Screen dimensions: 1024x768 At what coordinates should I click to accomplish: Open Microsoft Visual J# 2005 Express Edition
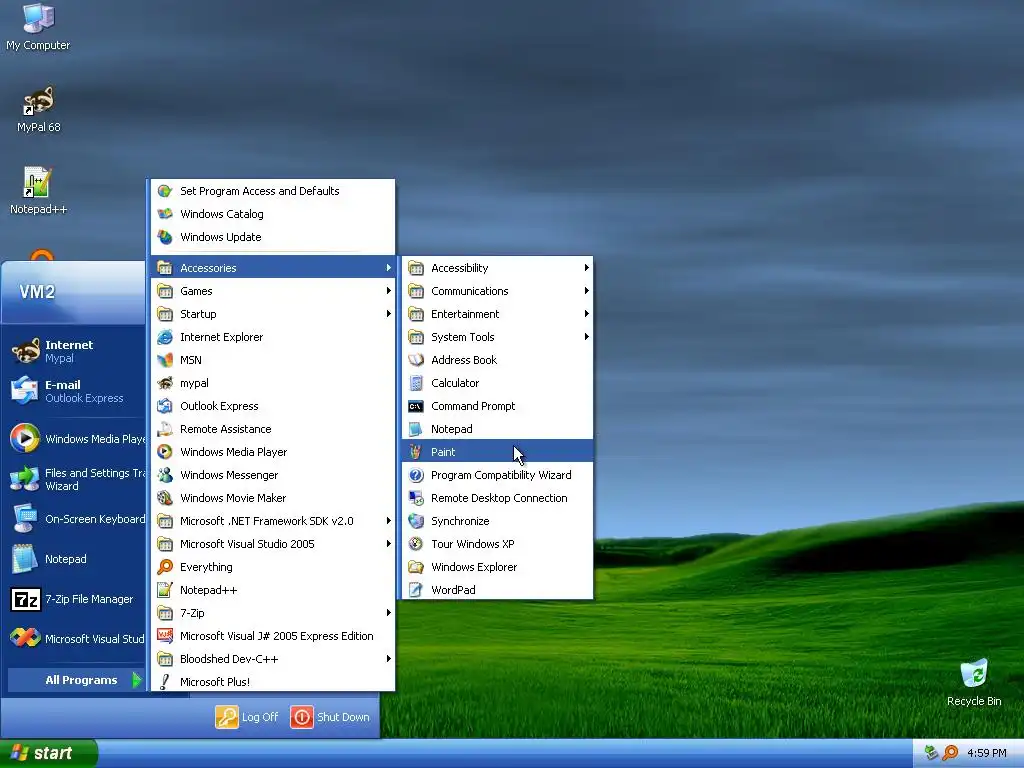(x=273, y=636)
